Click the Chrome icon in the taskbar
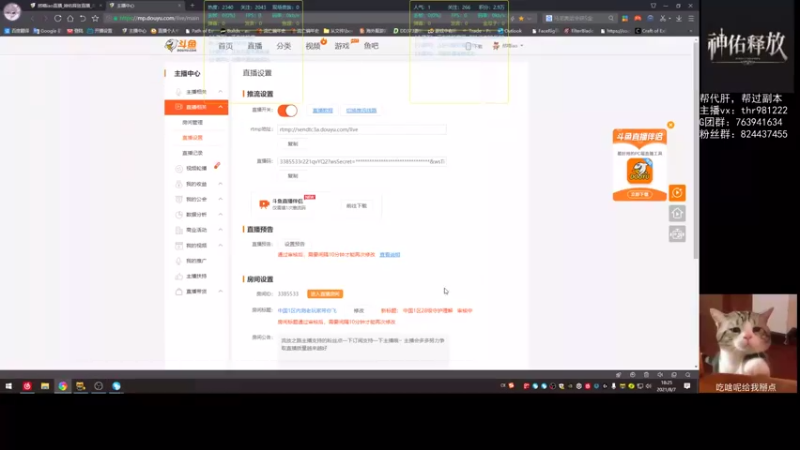 [x=63, y=386]
